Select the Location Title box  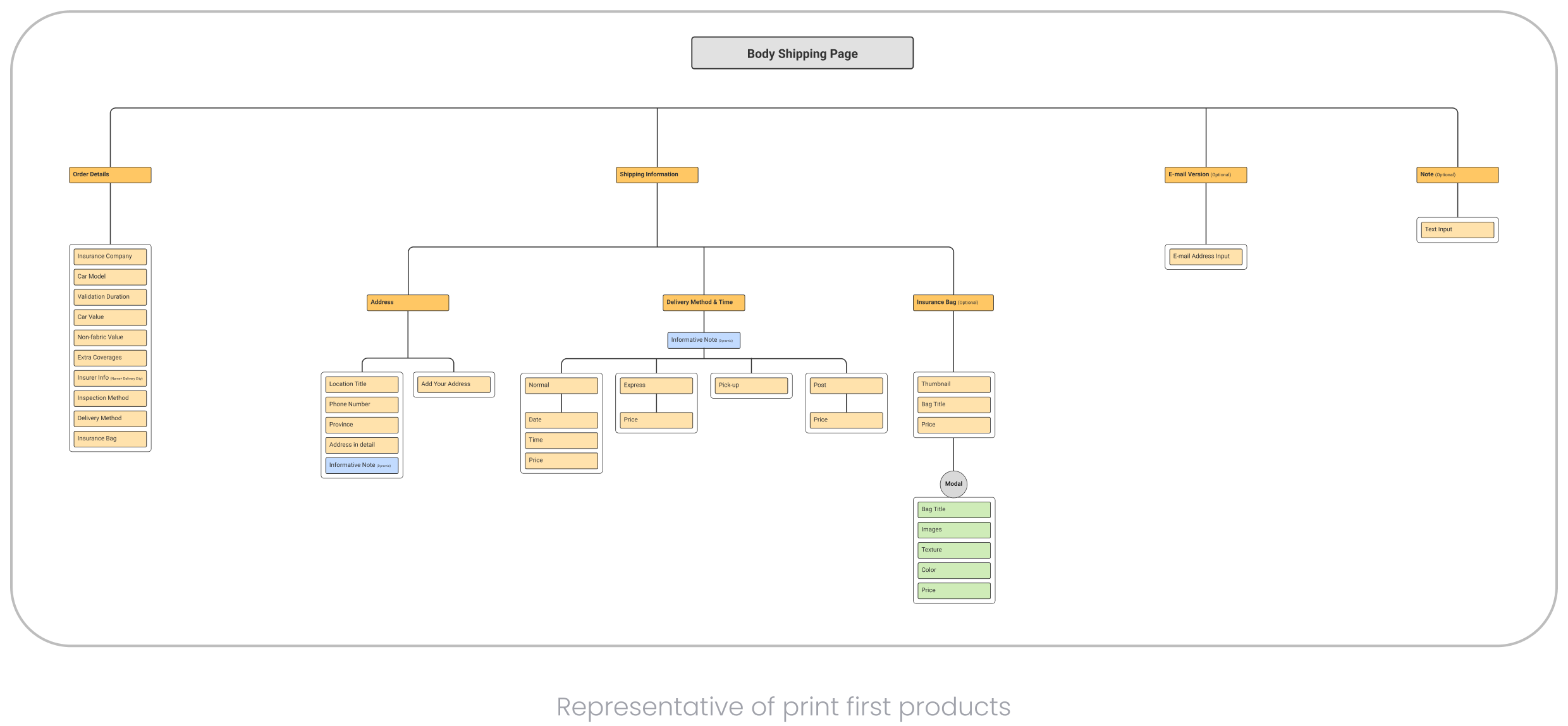click(x=362, y=384)
